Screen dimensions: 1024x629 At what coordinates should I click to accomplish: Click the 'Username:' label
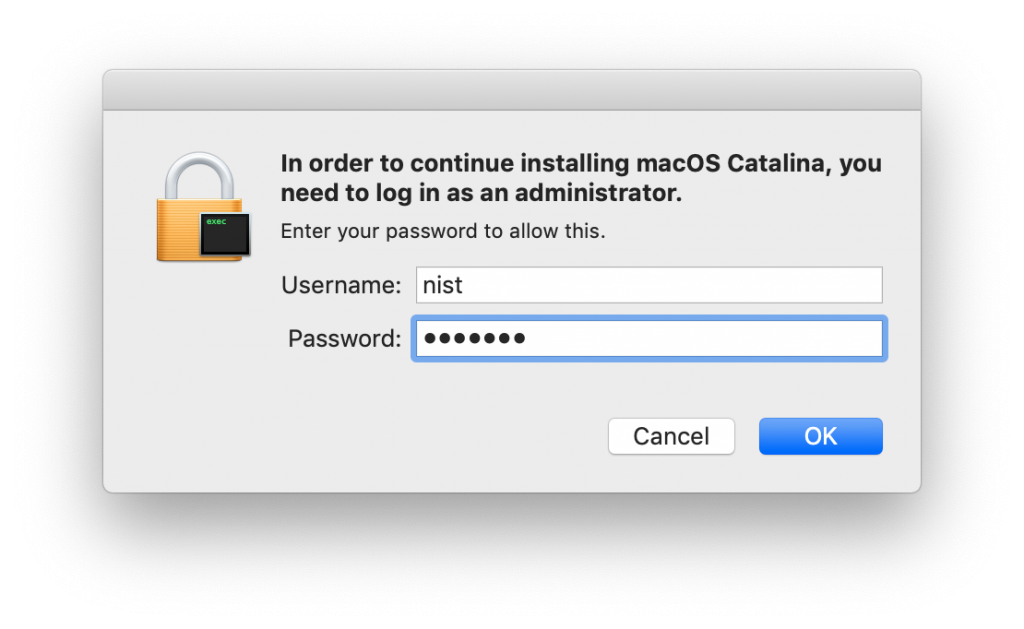[341, 285]
